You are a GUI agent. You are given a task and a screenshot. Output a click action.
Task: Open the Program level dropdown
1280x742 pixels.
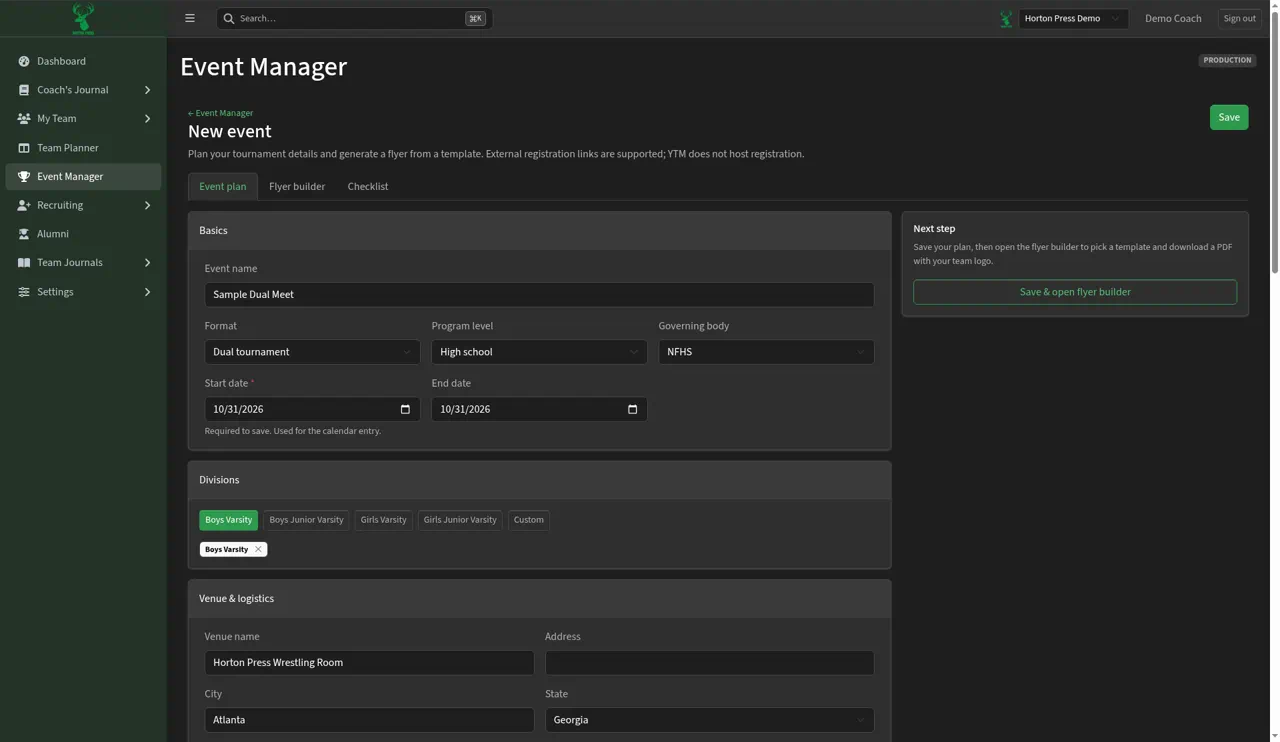pos(539,352)
